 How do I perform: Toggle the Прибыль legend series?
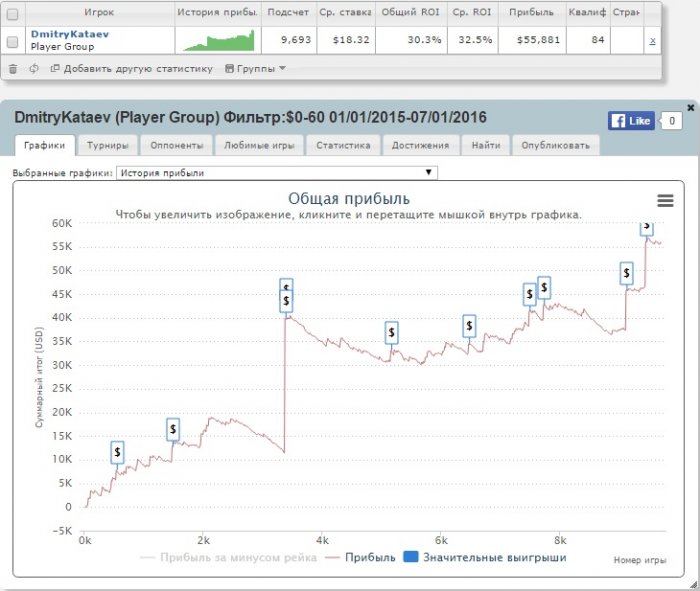[x=361, y=558]
